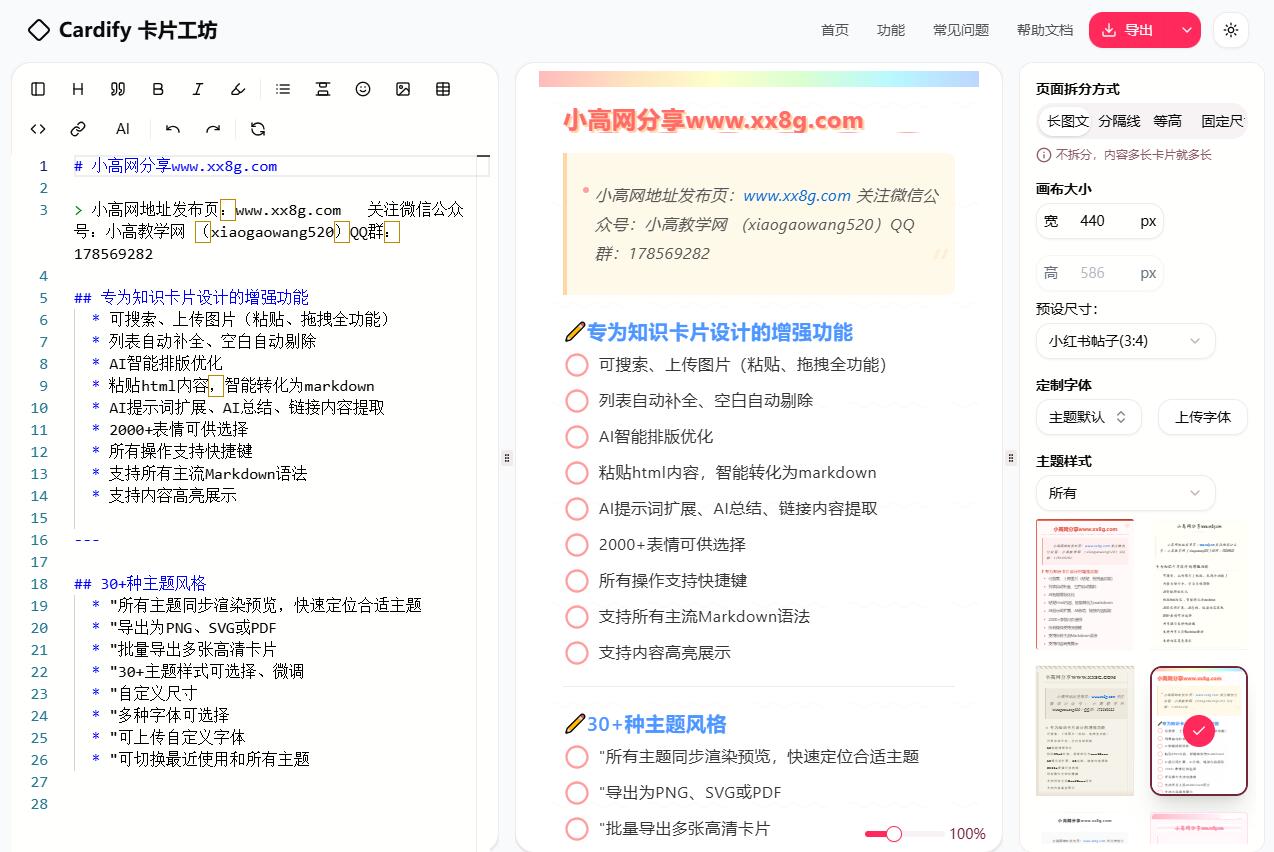Viewport: 1274px width, 852px height.
Task: Apply italic formatting with the I icon
Action: pyautogui.click(x=198, y=89)
